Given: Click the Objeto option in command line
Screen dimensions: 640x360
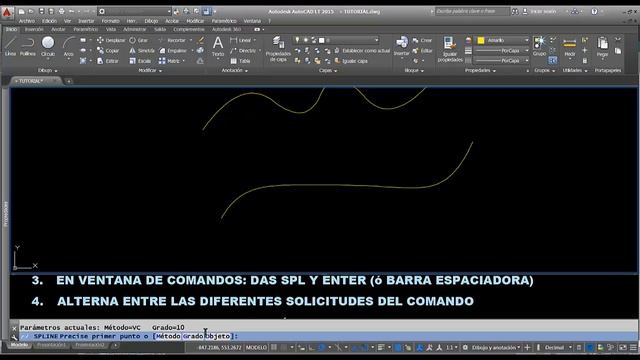Looking at the screenshot, I should point(218,336).
